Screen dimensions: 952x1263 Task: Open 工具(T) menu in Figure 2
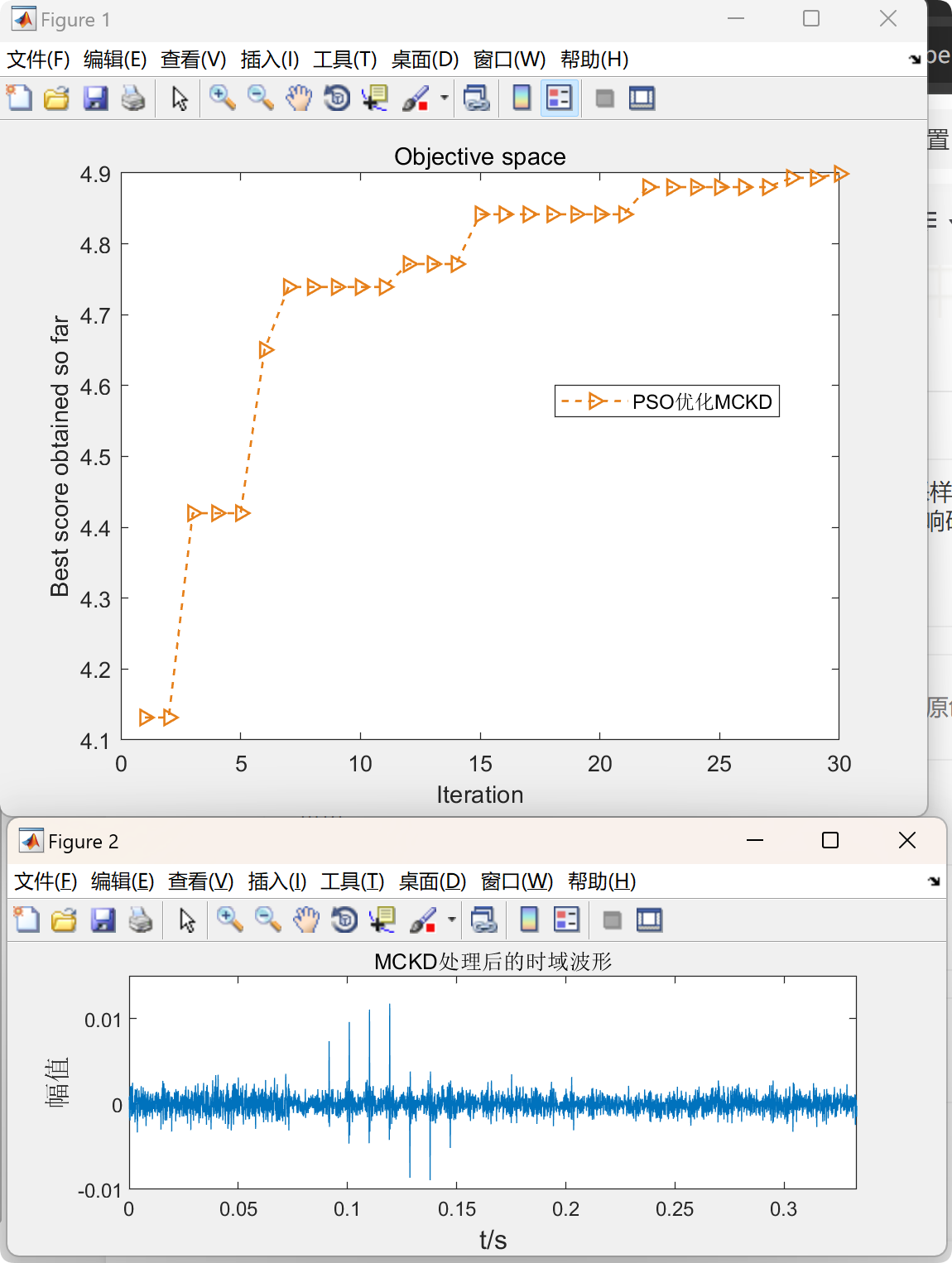(x=353, y=881)
